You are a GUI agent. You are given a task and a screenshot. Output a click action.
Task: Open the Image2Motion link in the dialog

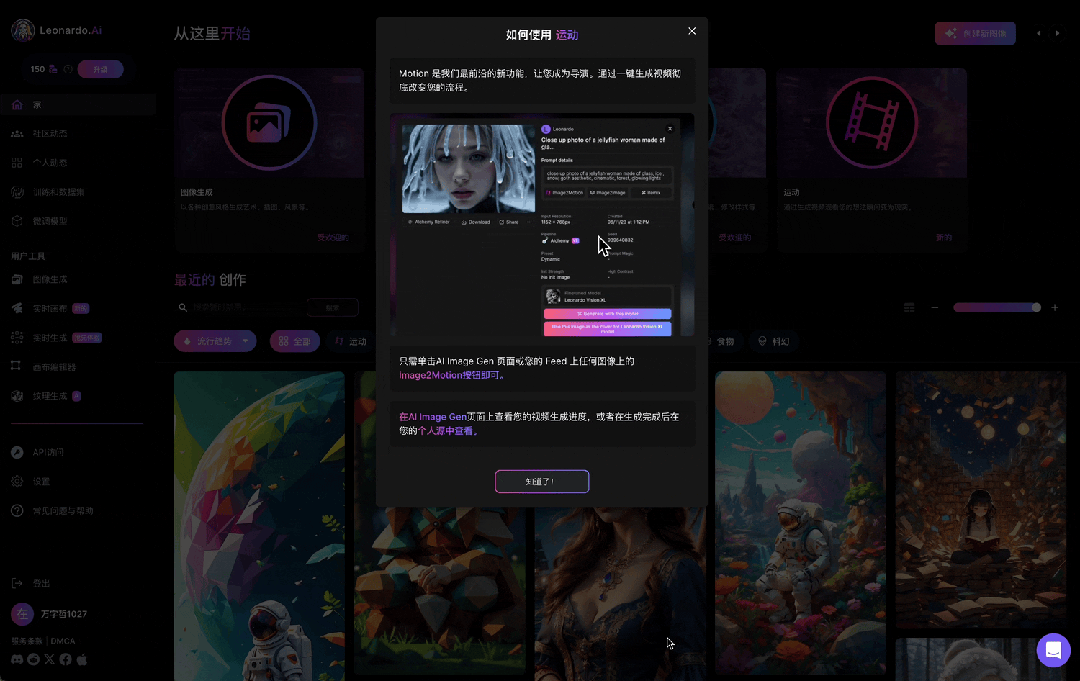point(453,375)
